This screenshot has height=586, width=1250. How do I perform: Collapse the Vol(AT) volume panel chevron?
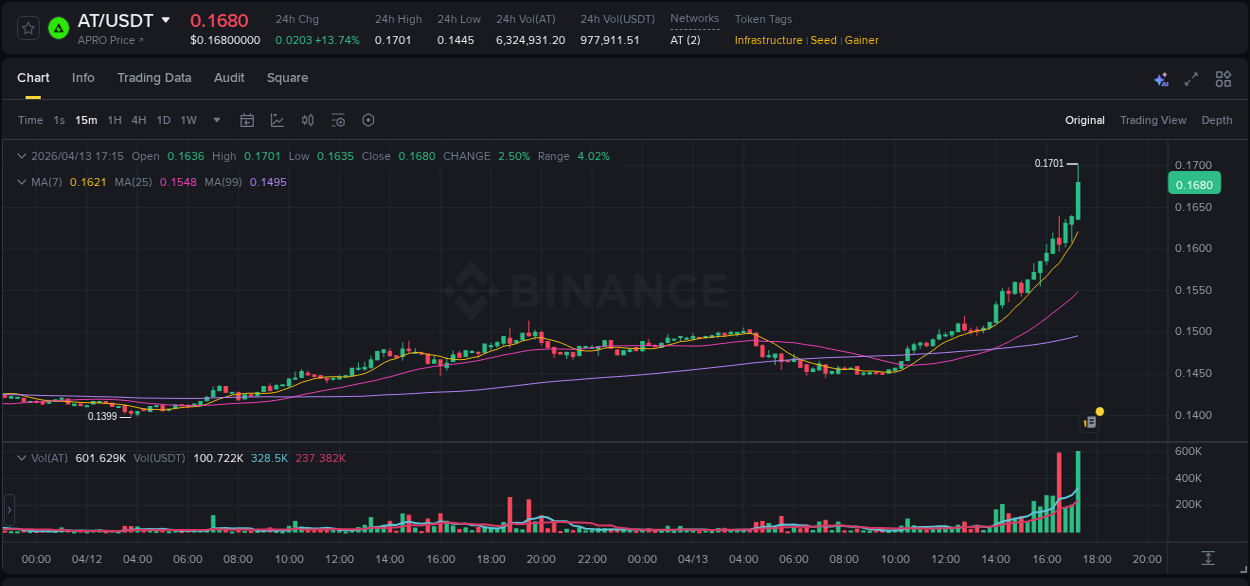[22, 457]
